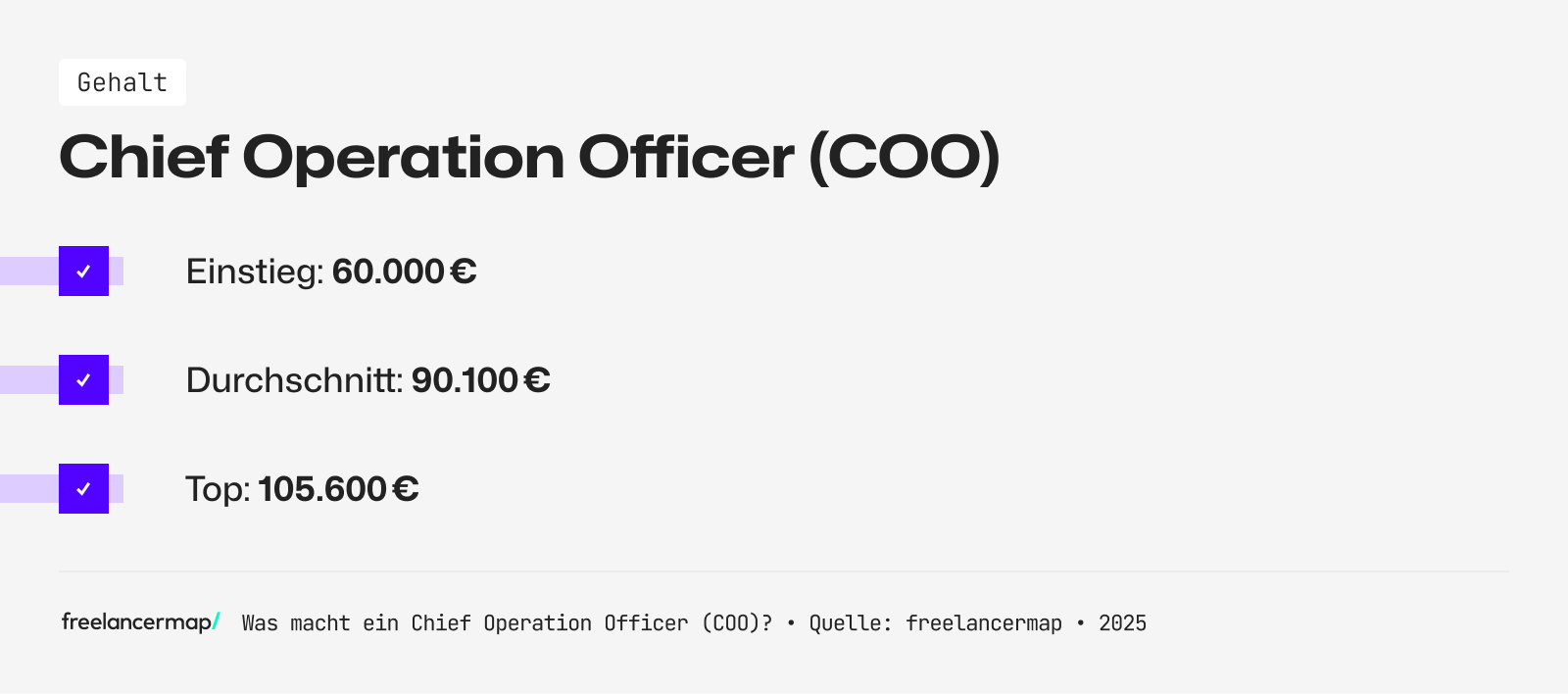Viewport: 1568px width, 694px height.
Task: Select the 90.100 € average salary value
Action: click(x=480, y=380)
